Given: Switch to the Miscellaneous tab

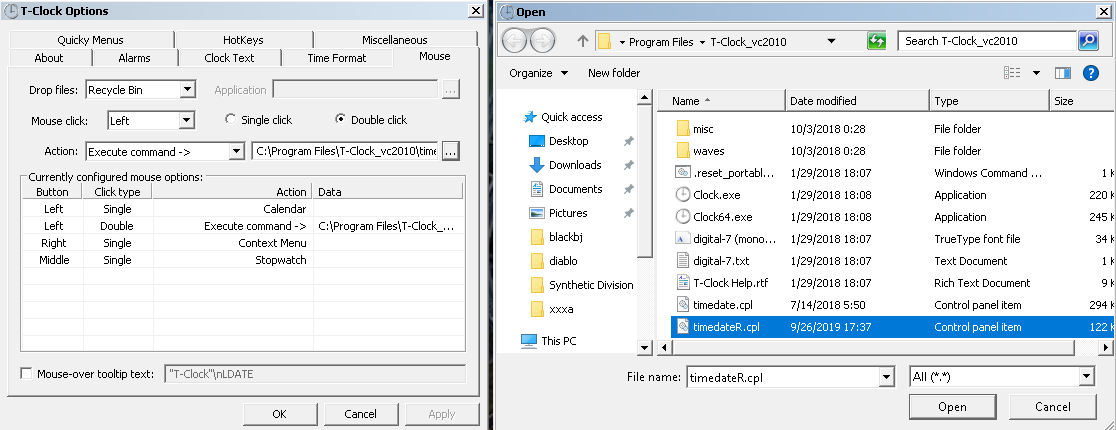Looking at the screenshot, I should point(394,40).
